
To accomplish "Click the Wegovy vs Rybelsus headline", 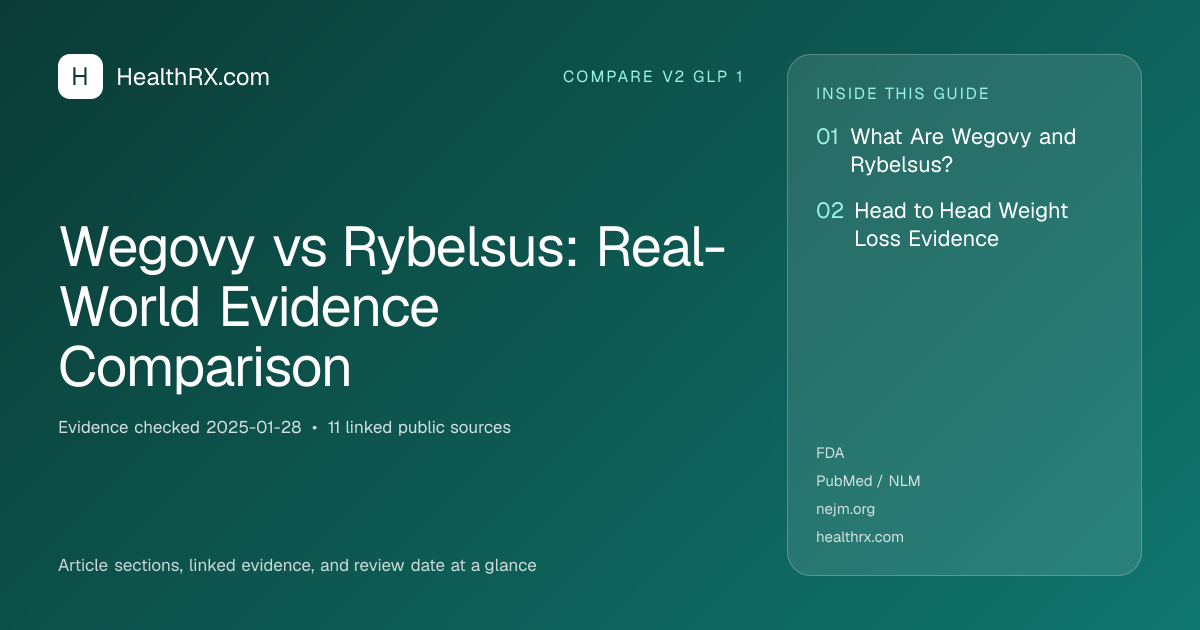I will (392, 308).
